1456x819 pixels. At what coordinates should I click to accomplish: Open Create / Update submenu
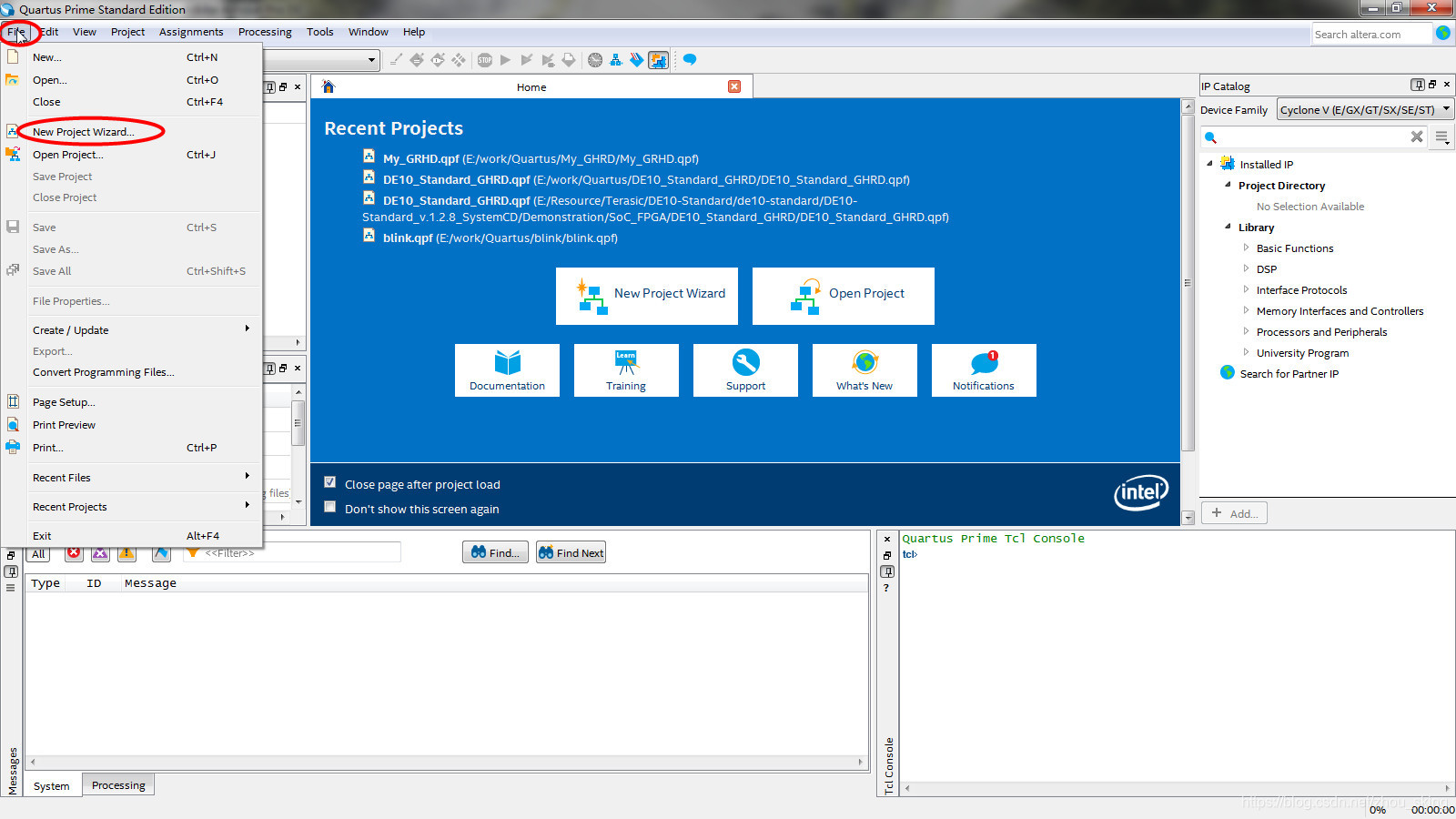pyautogui.click(x=132, y=330)
